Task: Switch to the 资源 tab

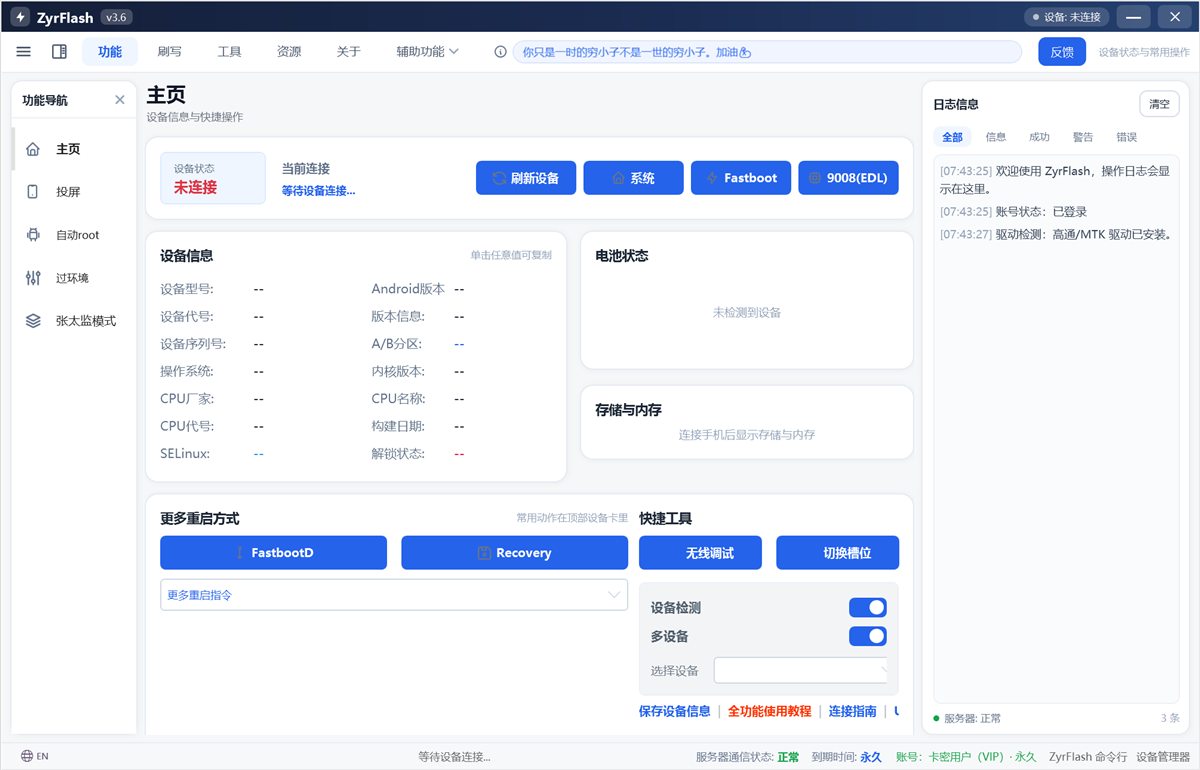Action: click(x=289, y=52)
